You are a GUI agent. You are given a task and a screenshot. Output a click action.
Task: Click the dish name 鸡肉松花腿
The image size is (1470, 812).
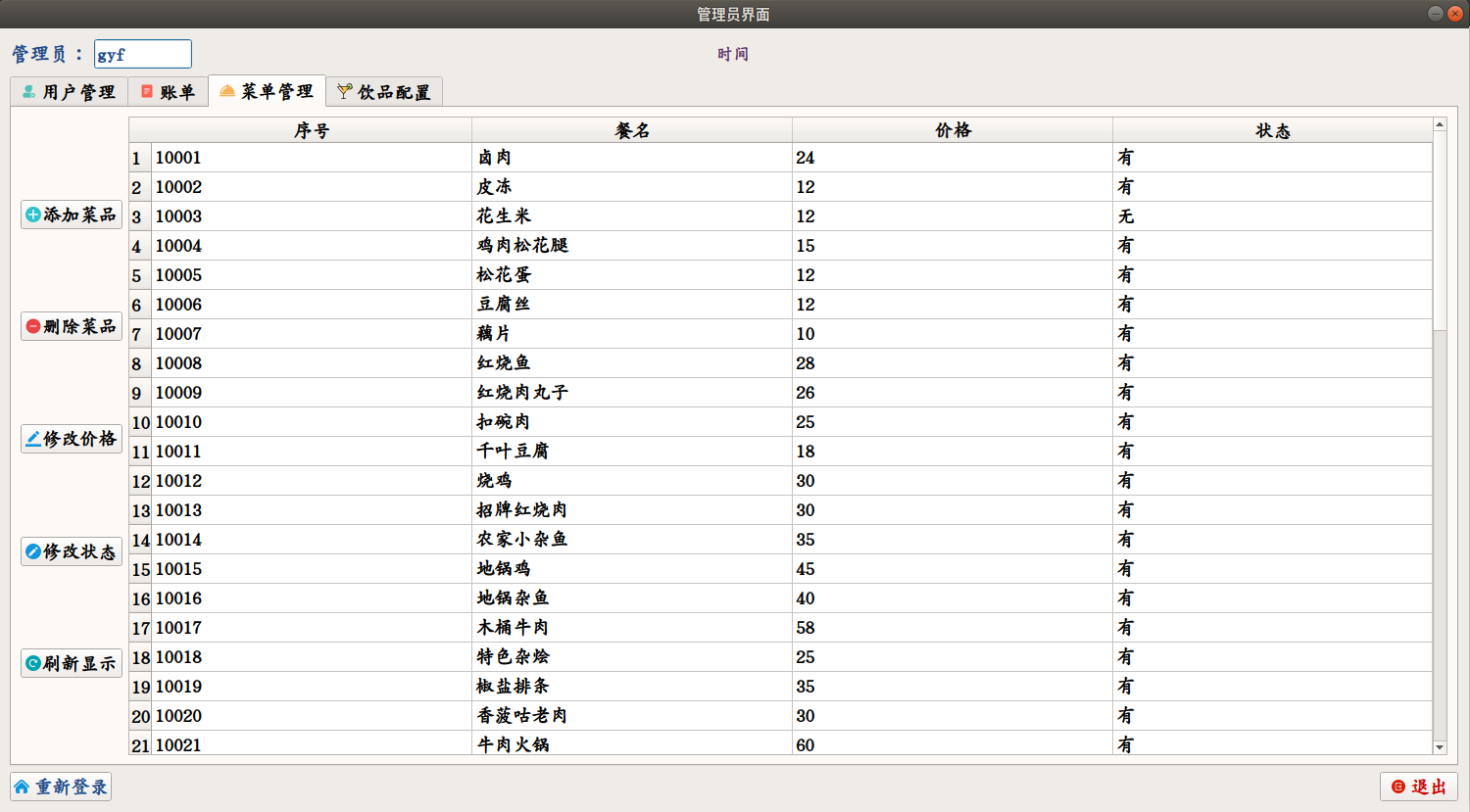(522, 246)
